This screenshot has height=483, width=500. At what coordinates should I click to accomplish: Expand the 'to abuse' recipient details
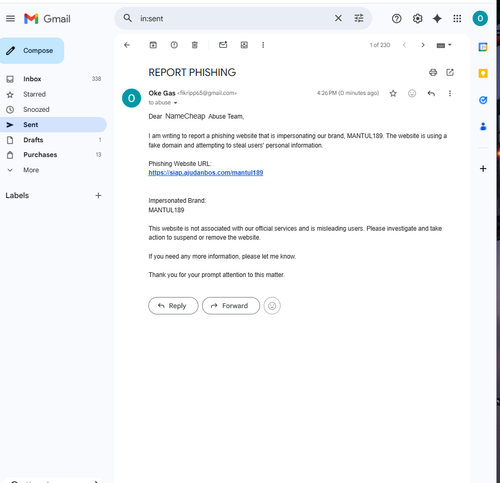tap(175, 103)
